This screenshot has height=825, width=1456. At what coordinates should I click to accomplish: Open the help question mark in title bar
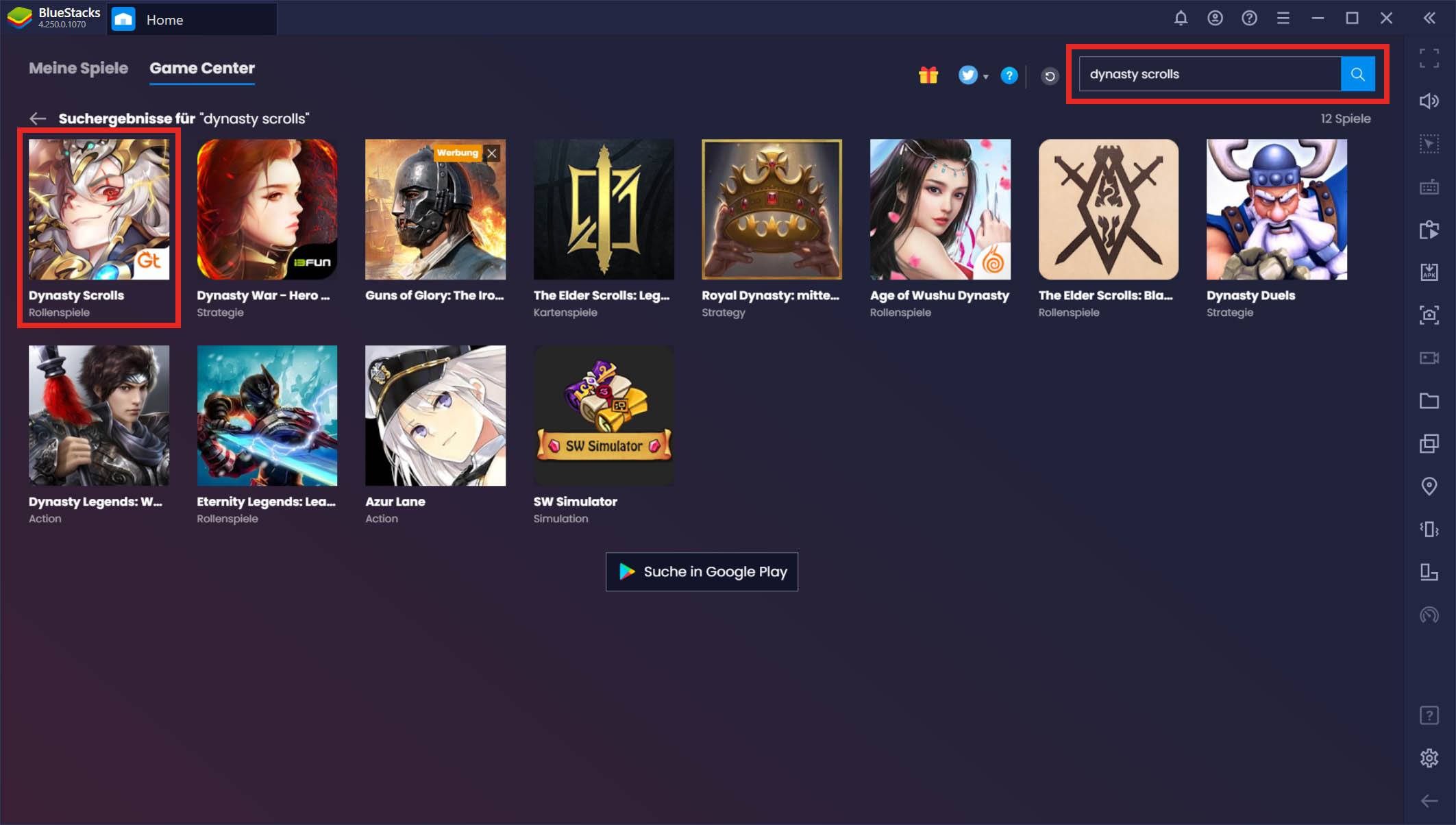click(x=1249, y=19)
